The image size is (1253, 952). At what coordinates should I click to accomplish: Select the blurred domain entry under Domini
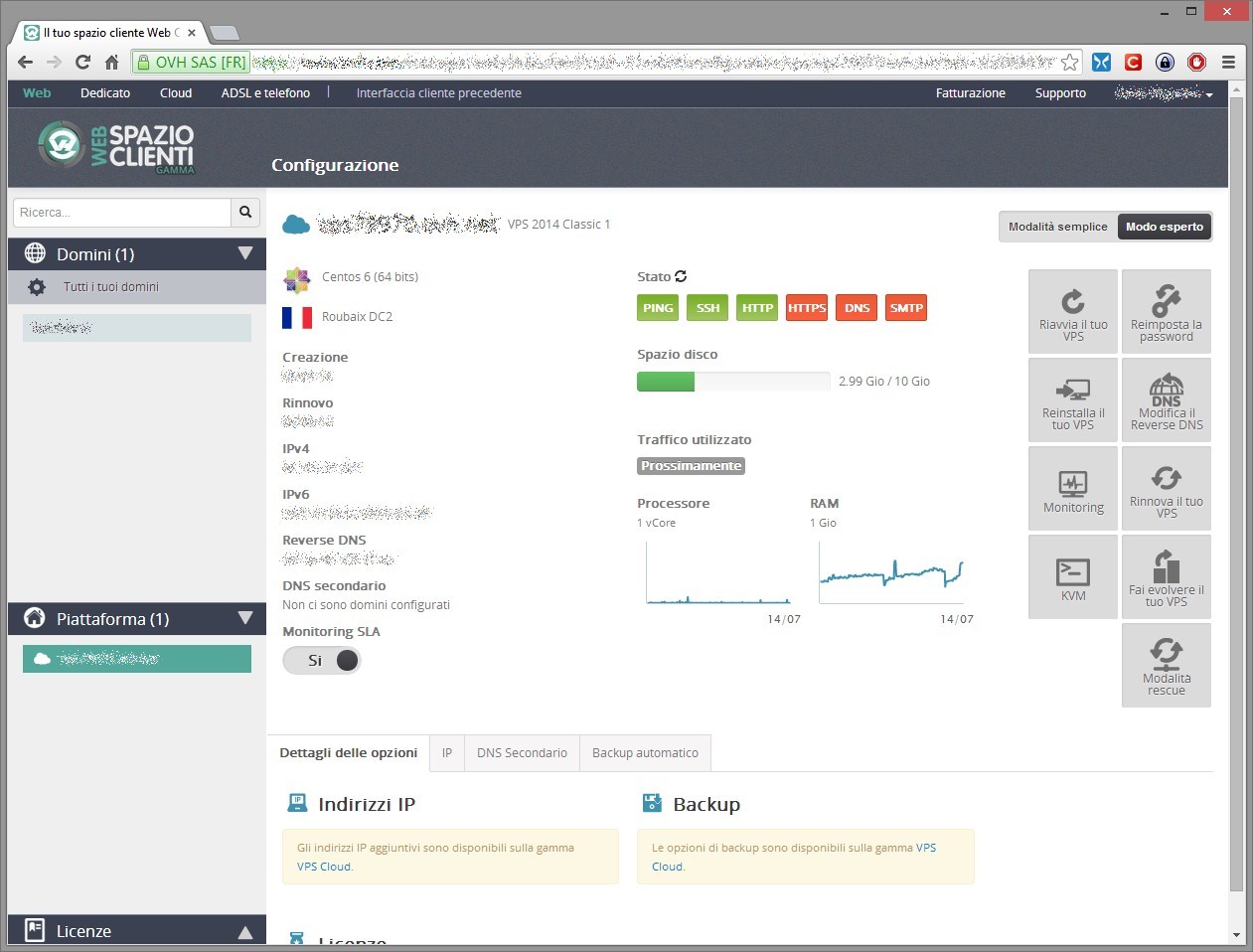pyautogui.click(x=137, y=328)
